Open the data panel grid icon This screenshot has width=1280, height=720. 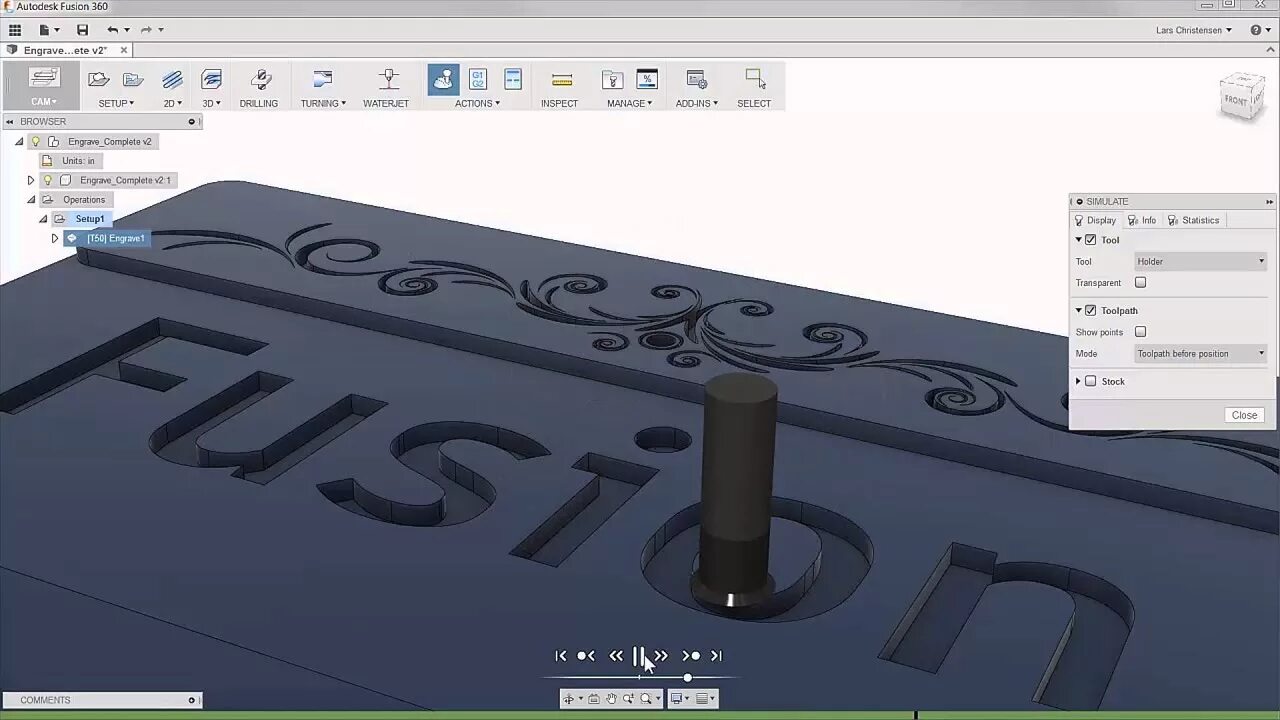[15, 30]
